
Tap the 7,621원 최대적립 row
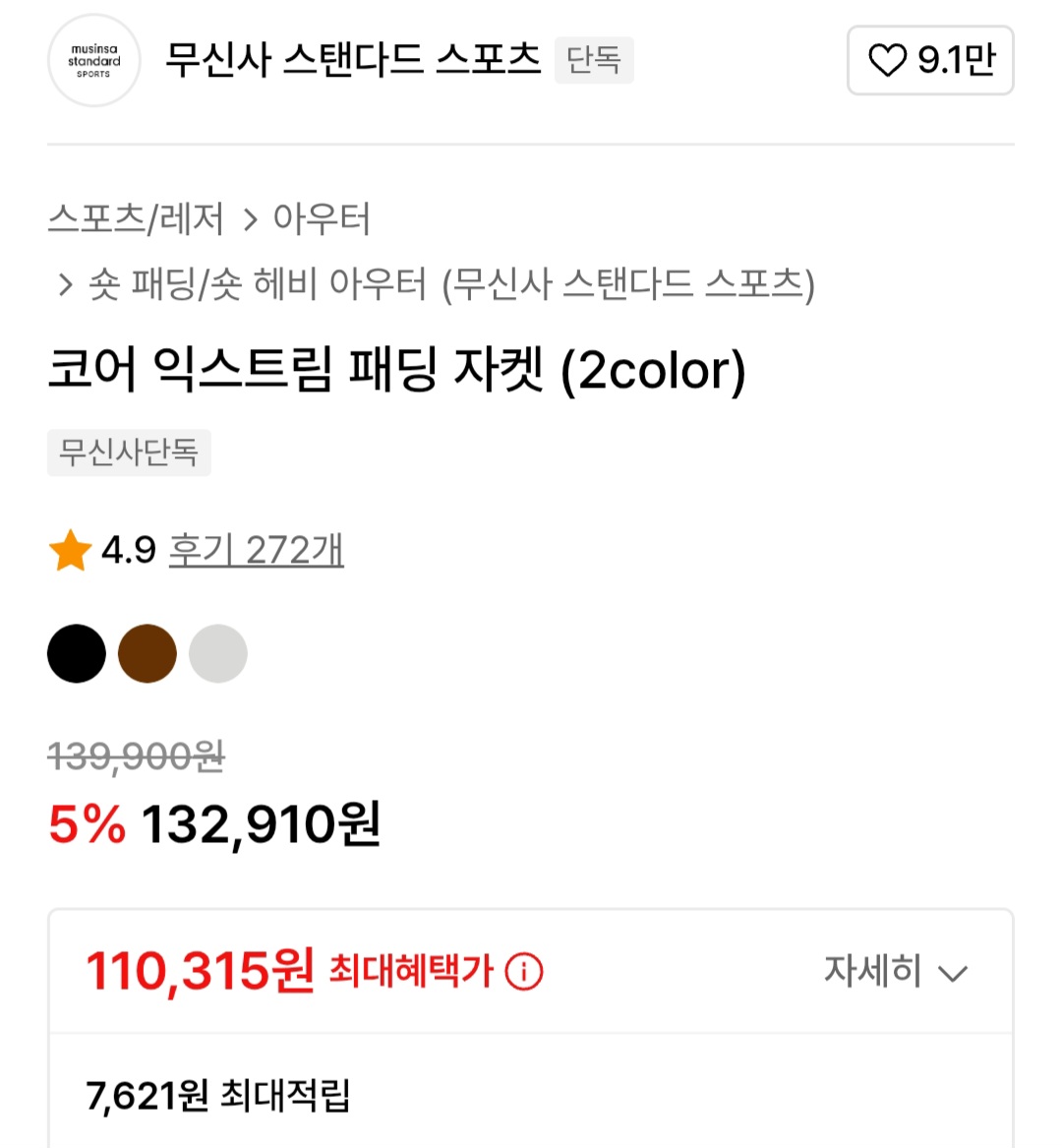pos(218,1095)
